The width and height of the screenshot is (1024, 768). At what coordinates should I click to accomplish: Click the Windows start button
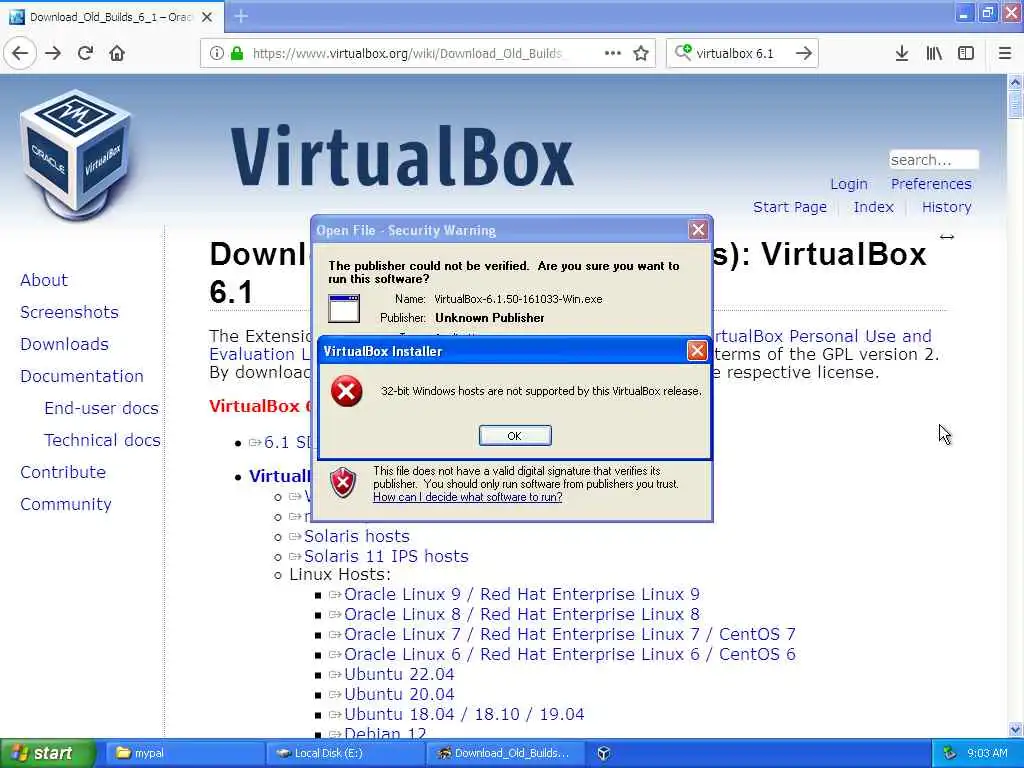tap(48, 753)
